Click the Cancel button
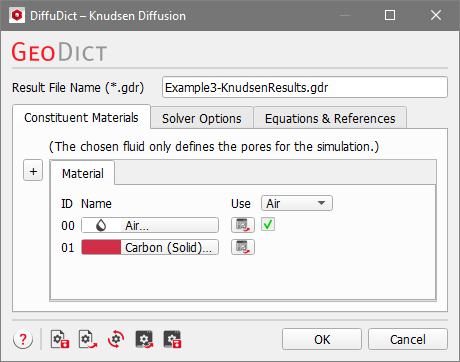The width and height of the screenshot is (460, 362). tap(408, 339)
